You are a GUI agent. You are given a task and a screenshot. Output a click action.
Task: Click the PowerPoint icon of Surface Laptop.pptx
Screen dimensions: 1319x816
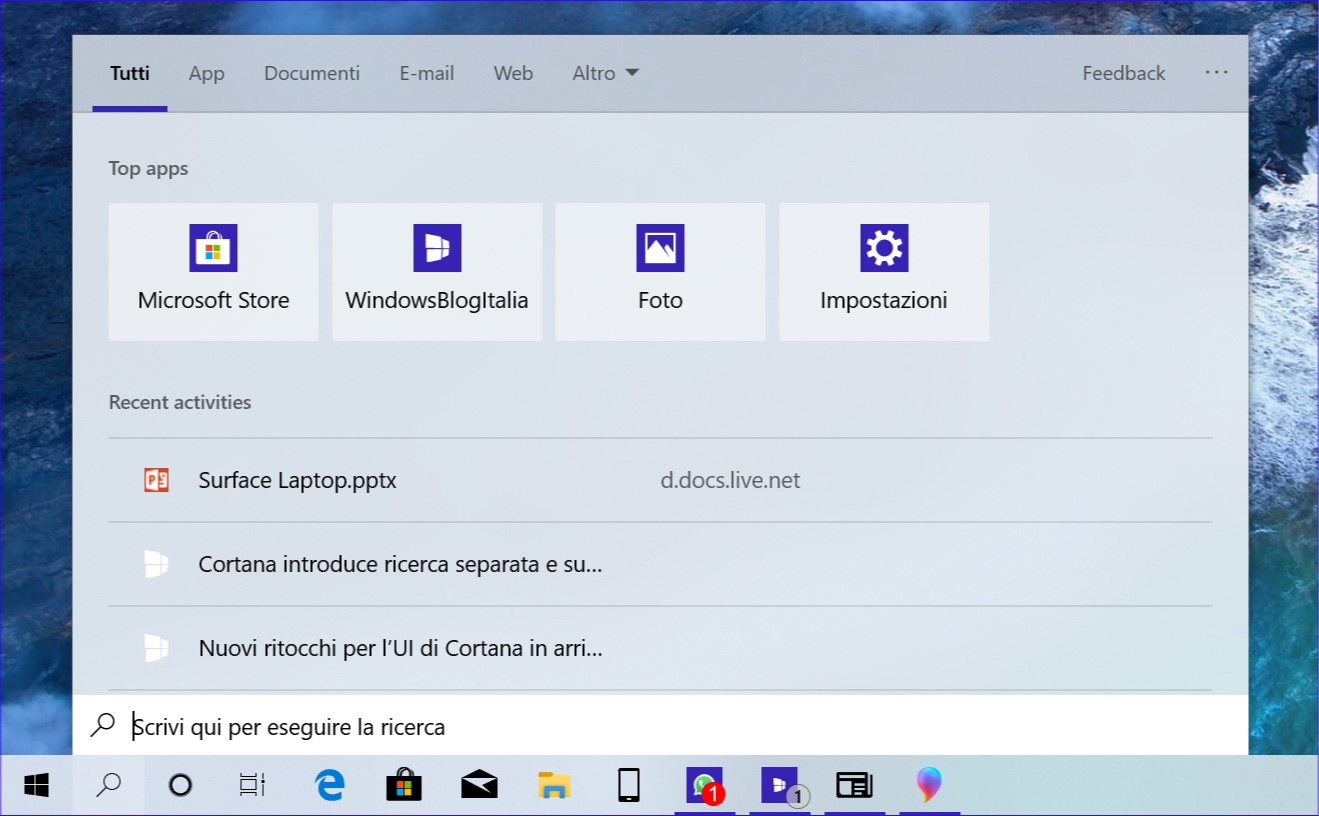156,480
